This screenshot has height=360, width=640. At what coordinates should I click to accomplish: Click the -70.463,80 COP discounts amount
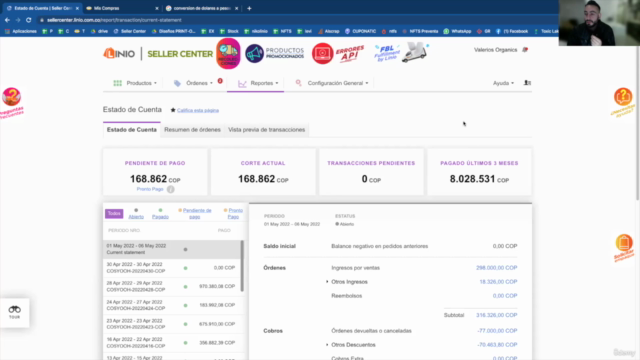coord(497,344)
